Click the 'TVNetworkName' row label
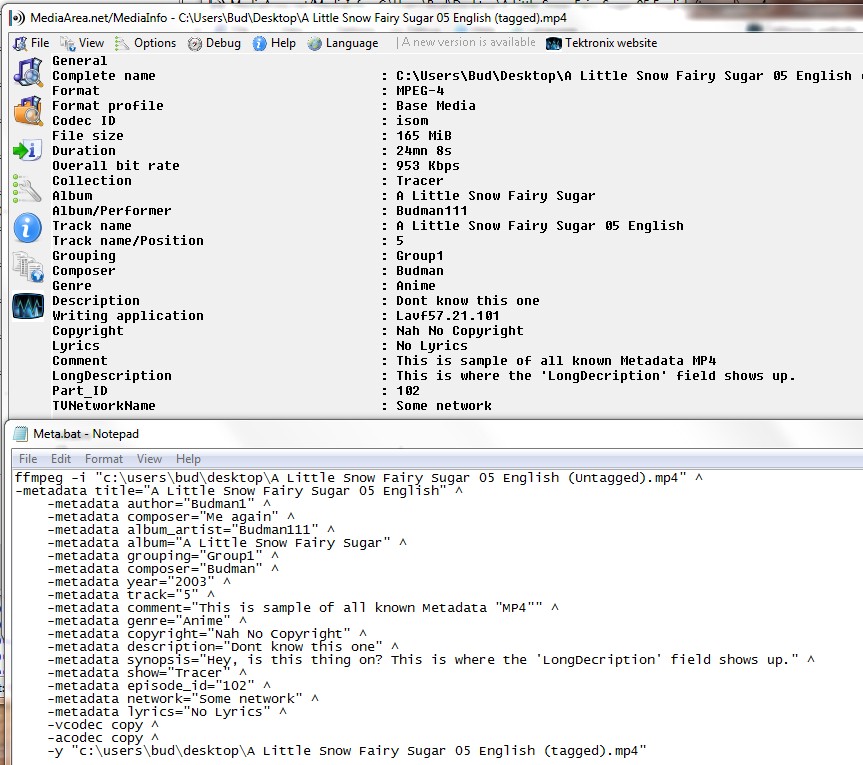 103,406
